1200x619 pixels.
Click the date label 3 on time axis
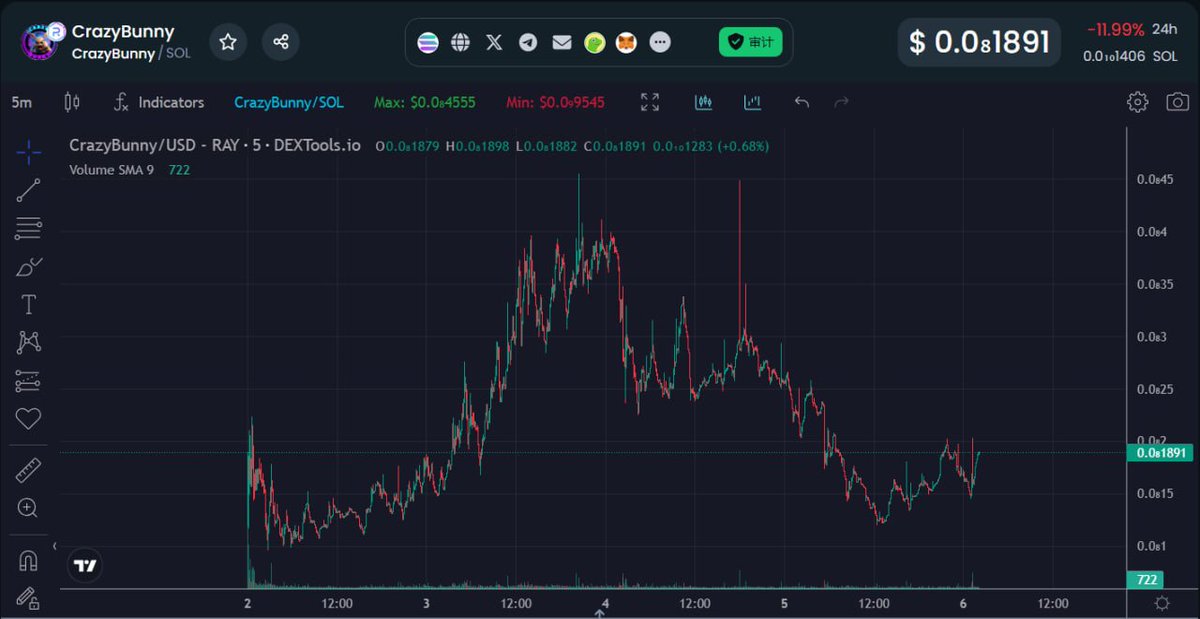(426, 604)
